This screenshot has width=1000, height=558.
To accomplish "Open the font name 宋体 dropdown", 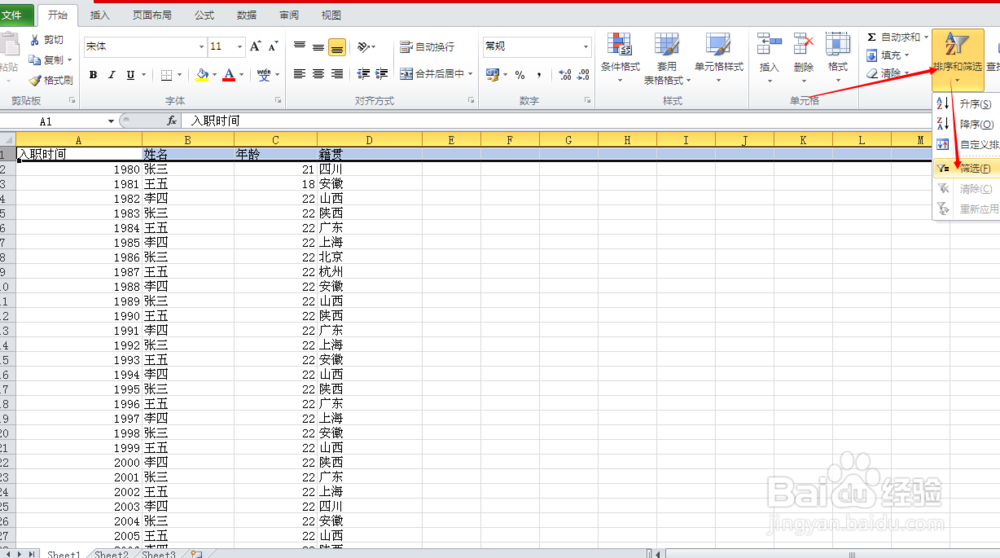I will point(202,47).
